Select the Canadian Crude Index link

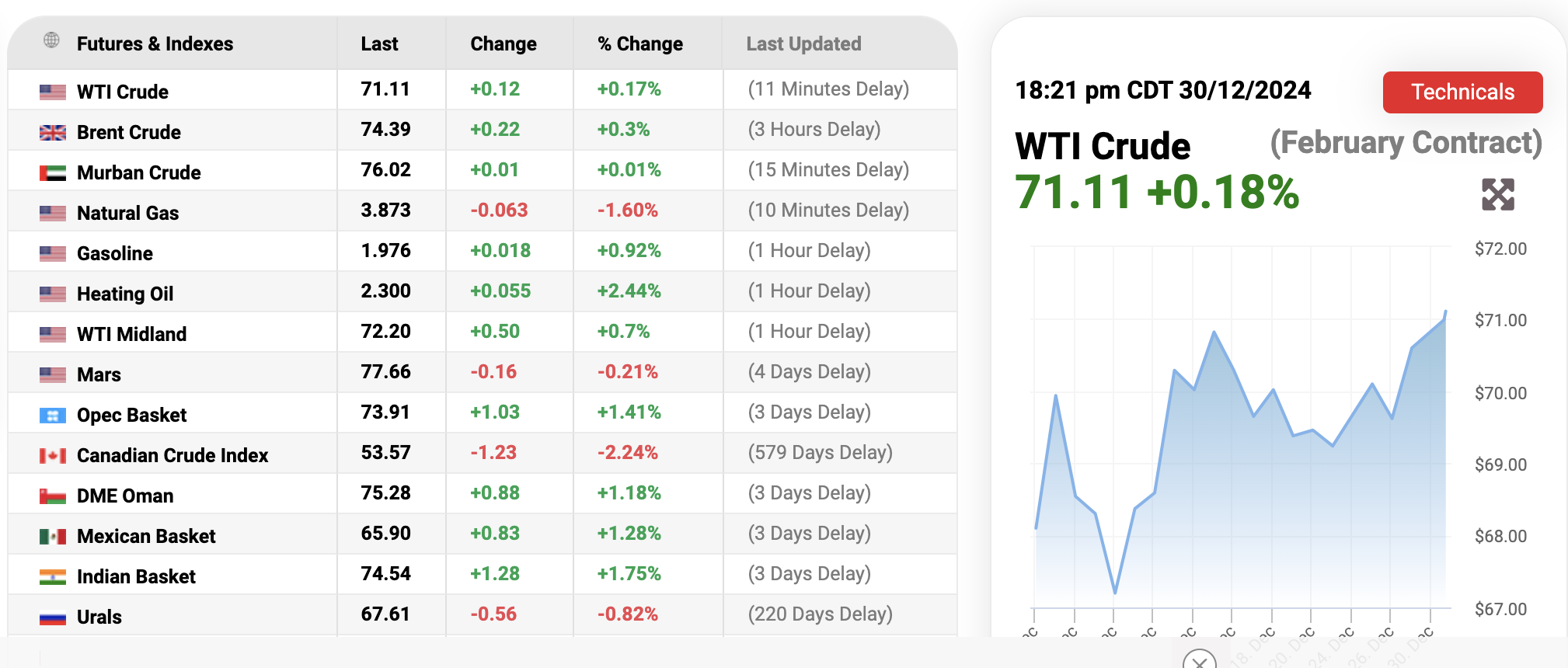point(172,456)
